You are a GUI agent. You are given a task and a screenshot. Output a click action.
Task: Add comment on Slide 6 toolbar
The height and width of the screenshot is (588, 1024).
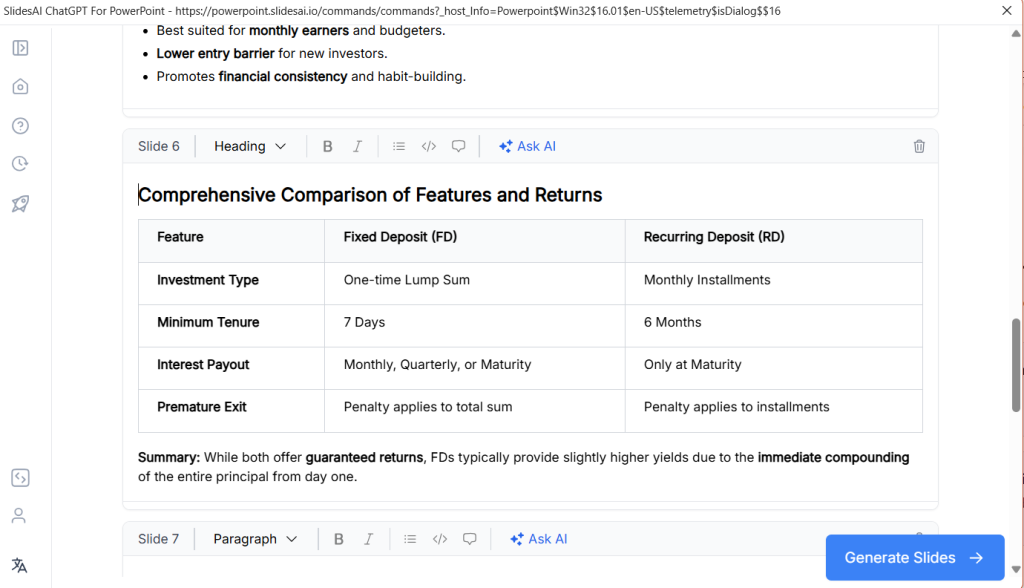tap(459, 146)
